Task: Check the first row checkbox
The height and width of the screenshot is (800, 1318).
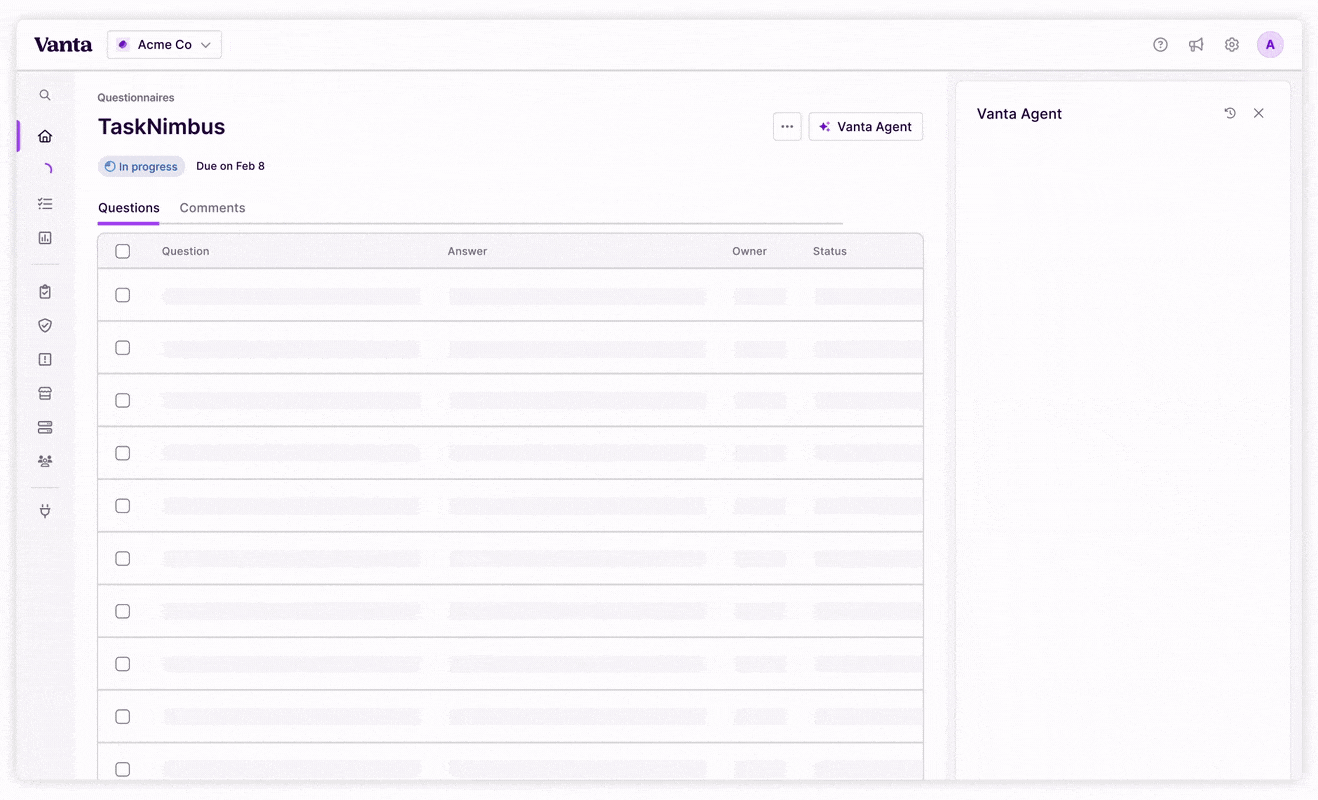Action: pyautogui.click(x=123, y=295)
